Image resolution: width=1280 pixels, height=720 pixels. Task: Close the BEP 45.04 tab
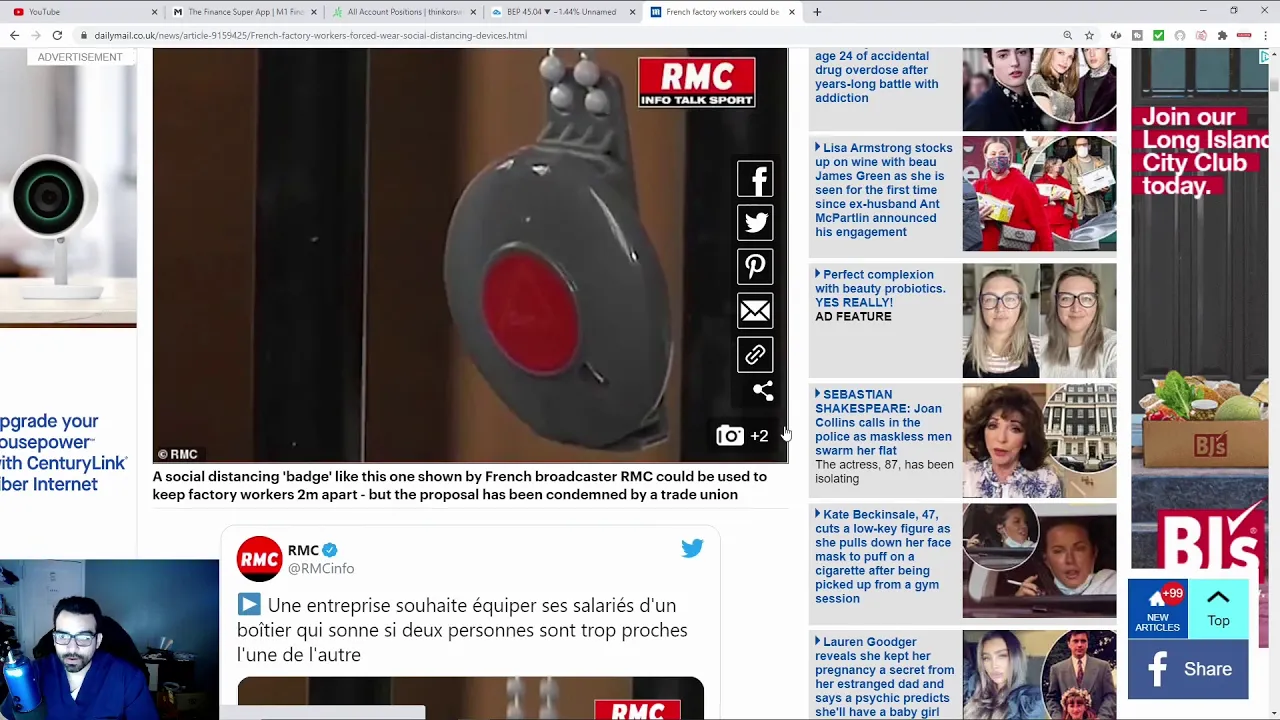tap(632, 12)
